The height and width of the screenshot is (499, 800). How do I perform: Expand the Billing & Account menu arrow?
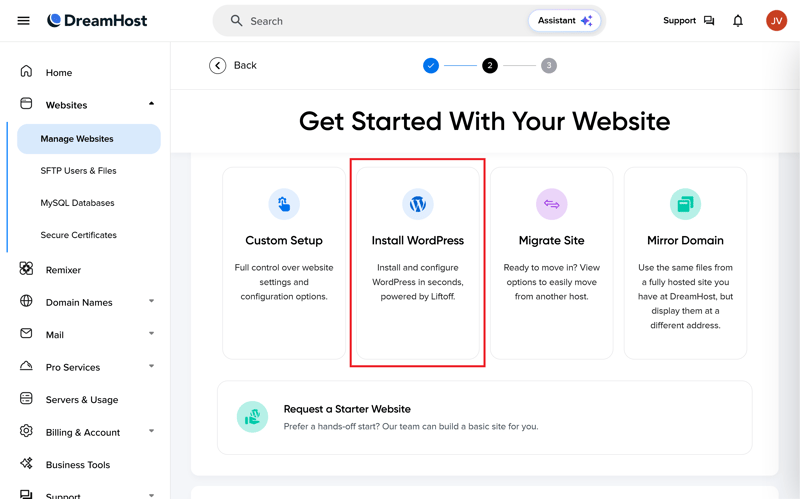(152, 431)
